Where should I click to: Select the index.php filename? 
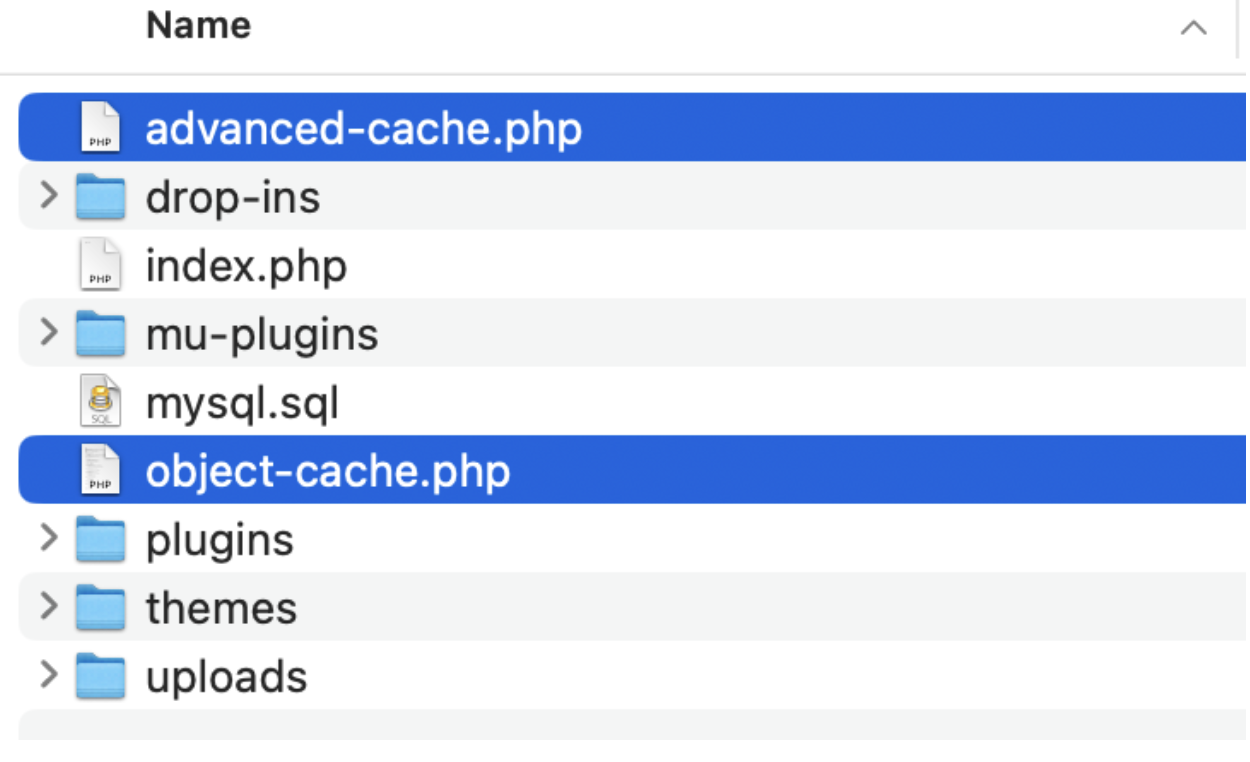pos(246,267)
